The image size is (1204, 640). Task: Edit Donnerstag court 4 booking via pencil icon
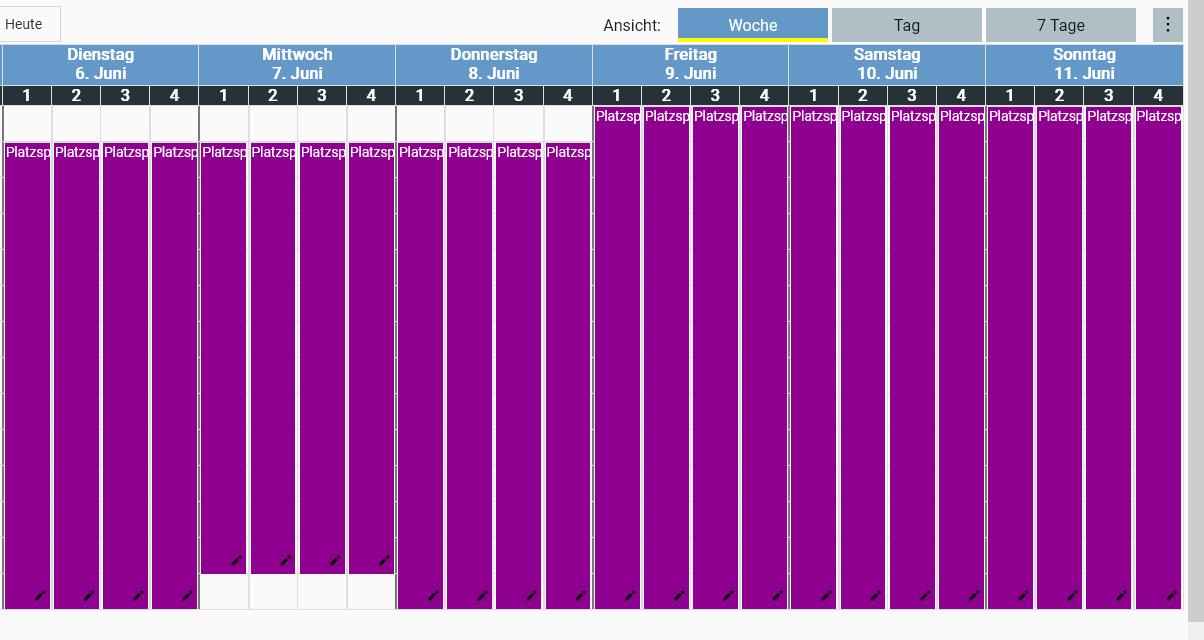[582, 596]
